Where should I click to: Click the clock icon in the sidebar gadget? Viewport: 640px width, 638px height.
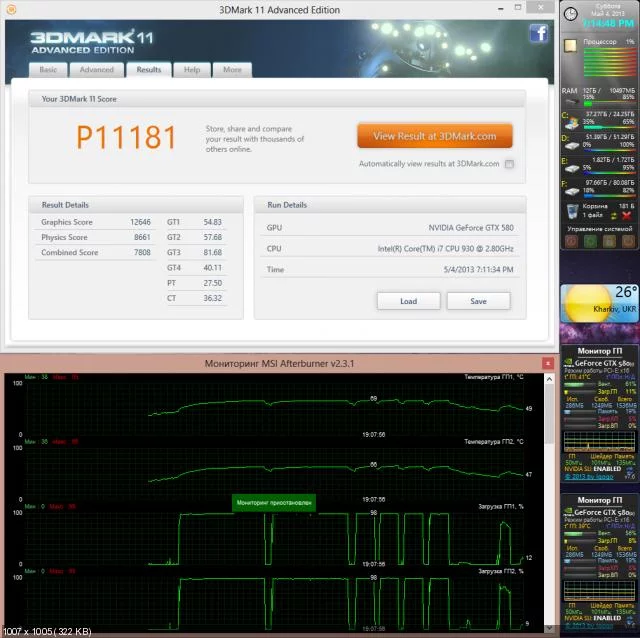tap(571, 14)
